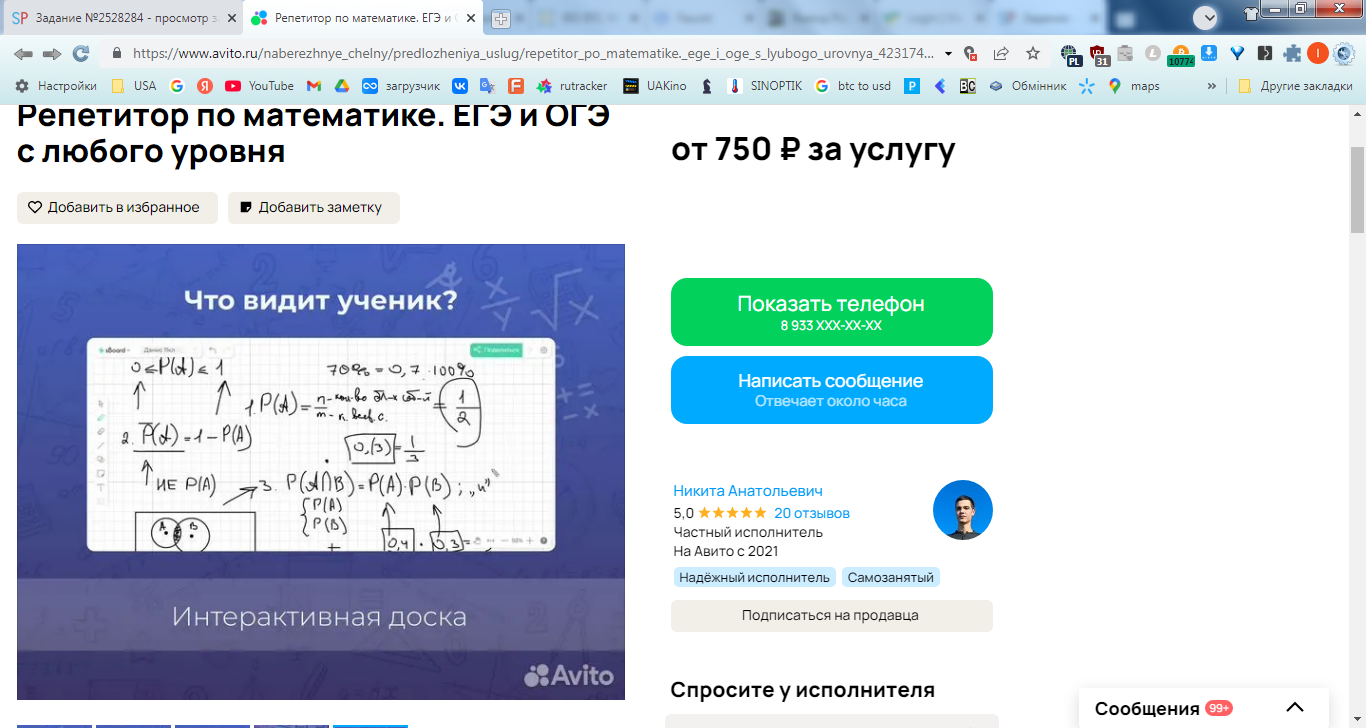Viewport: 1366px width, 728px height.
Task: Click the seller's round avatar photo
Action: [962, 510]
